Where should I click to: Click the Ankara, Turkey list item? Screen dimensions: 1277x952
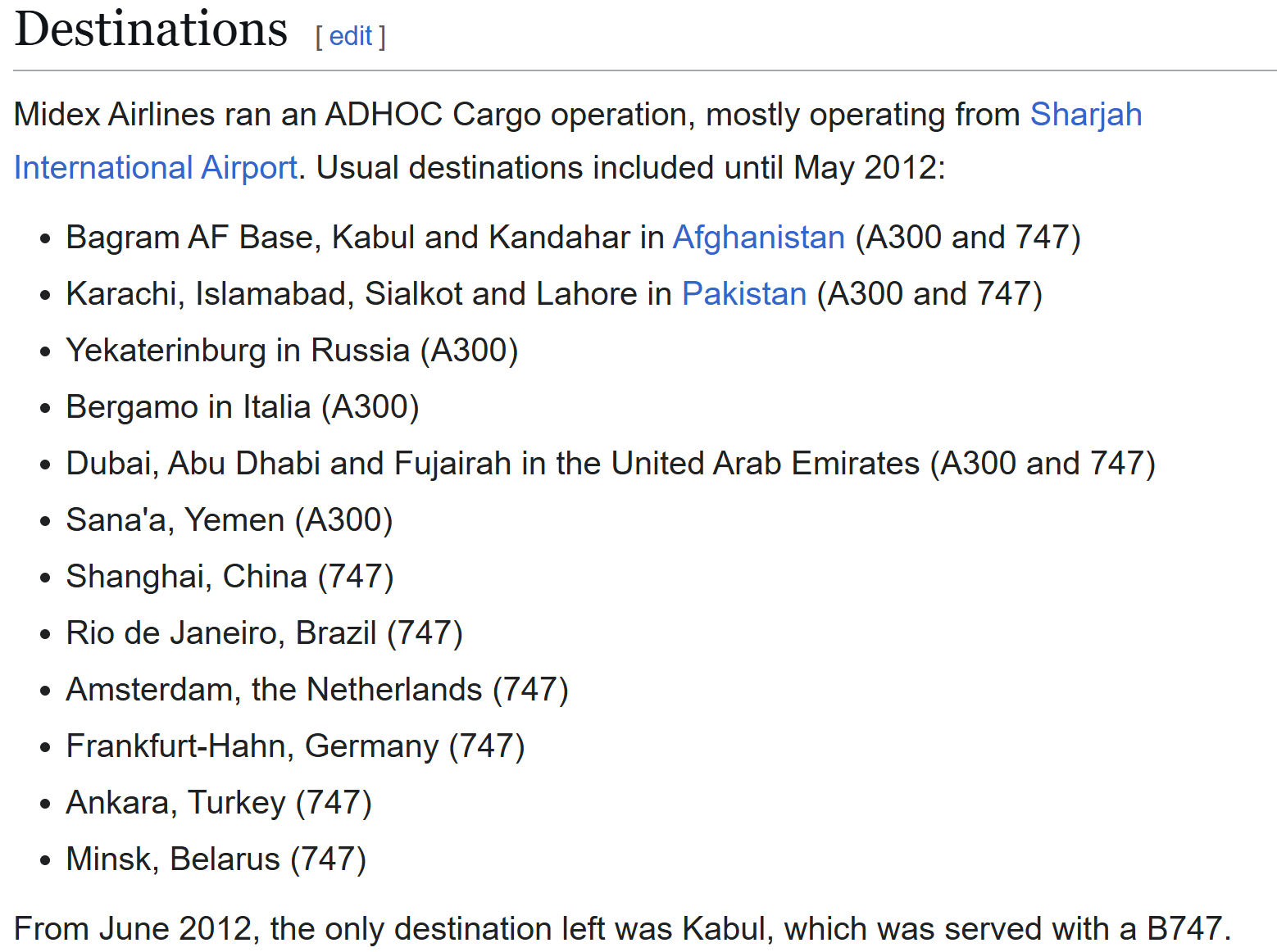[x=219, y=803]
